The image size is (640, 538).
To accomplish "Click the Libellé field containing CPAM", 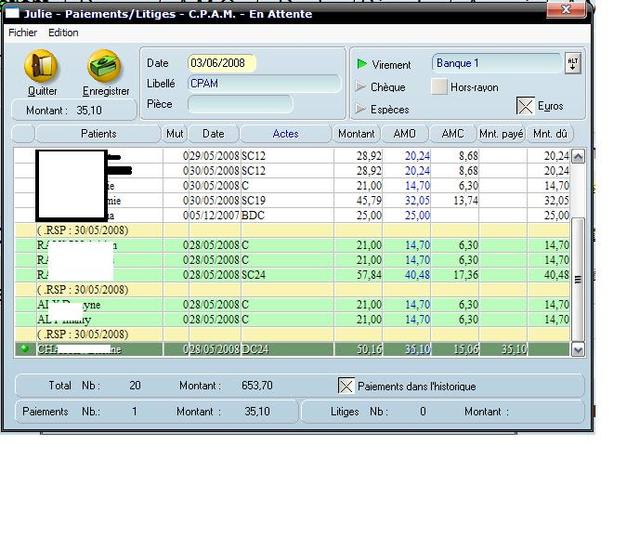I will (263, 84).
